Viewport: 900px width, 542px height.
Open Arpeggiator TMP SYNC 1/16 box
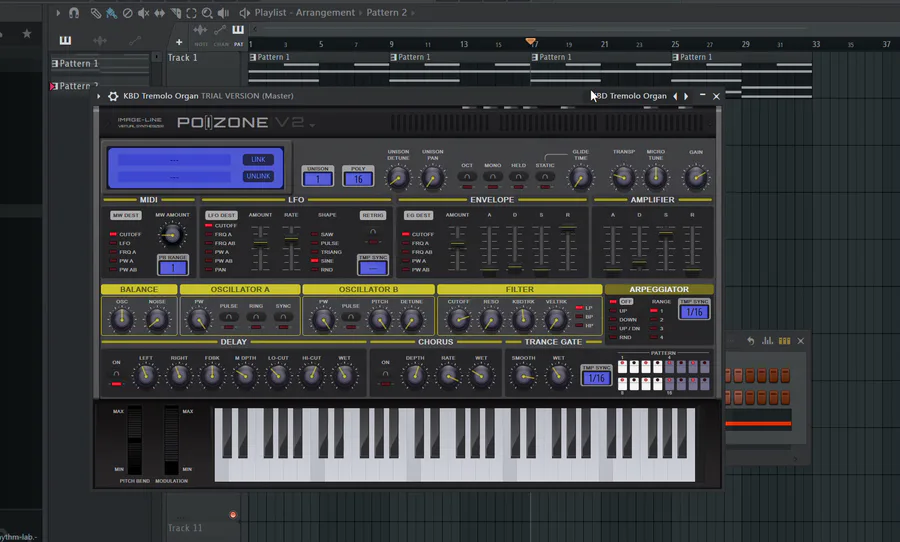(x=695, y=312)
